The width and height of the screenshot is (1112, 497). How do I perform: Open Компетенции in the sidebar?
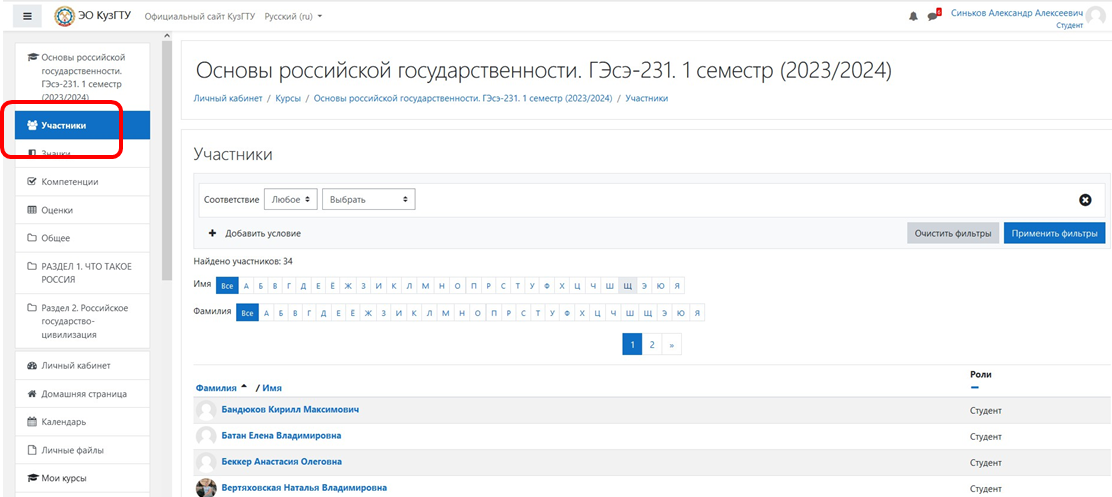[82, 182]
